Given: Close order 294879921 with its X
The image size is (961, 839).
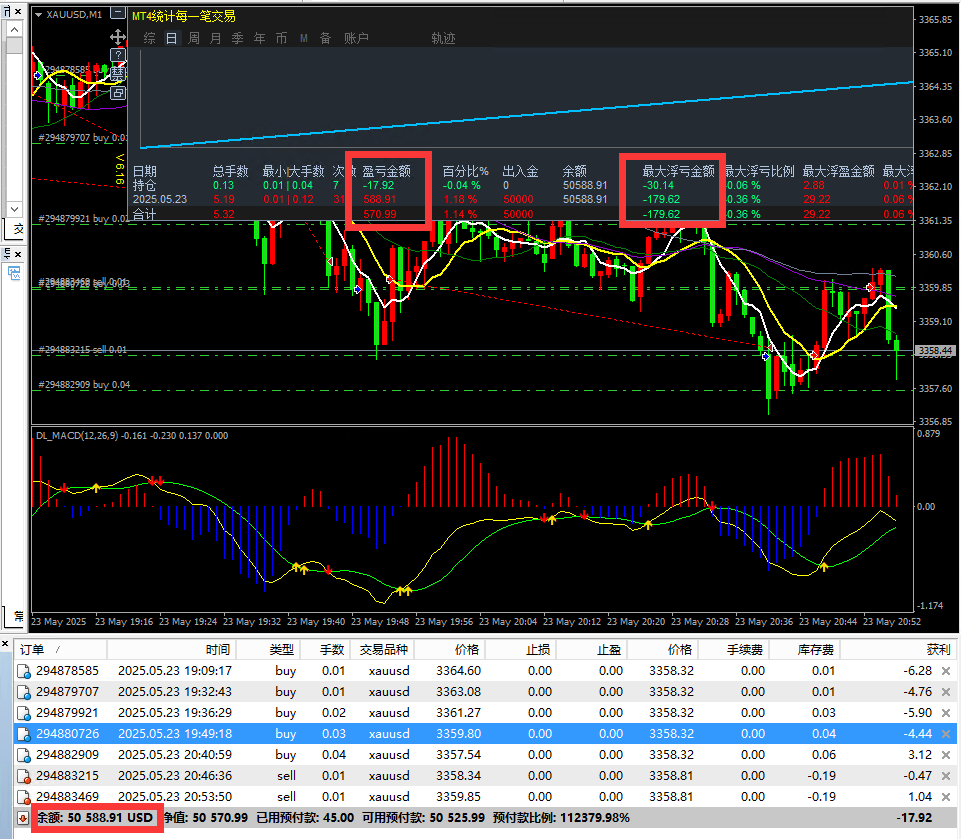Looking at the screenshot, I should [x=946, y=713].
